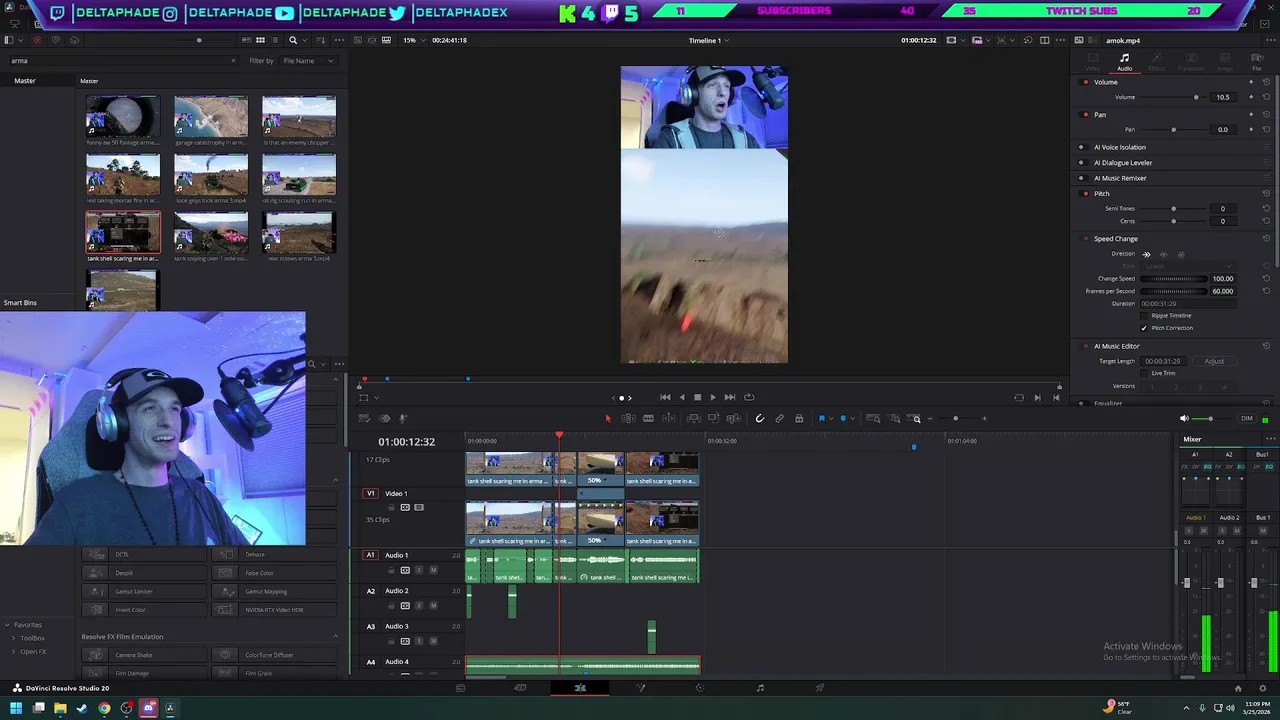Viewport: 1280px width, 720px height.
Task: Add keyframe for Volume section
Action: point(1253,82)
